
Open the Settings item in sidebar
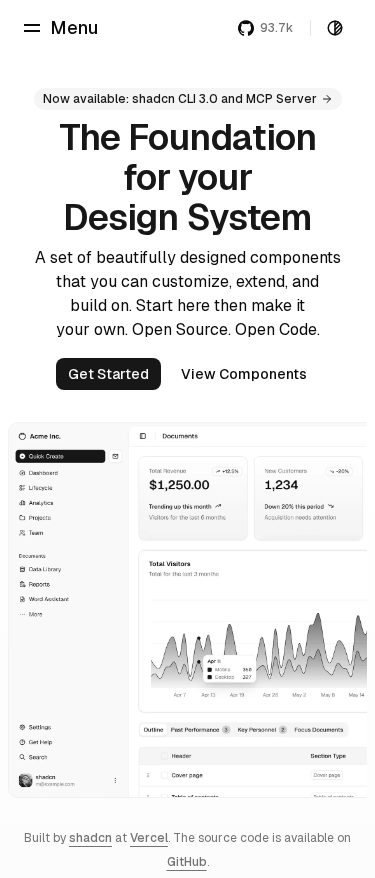[x=35, y=727]
